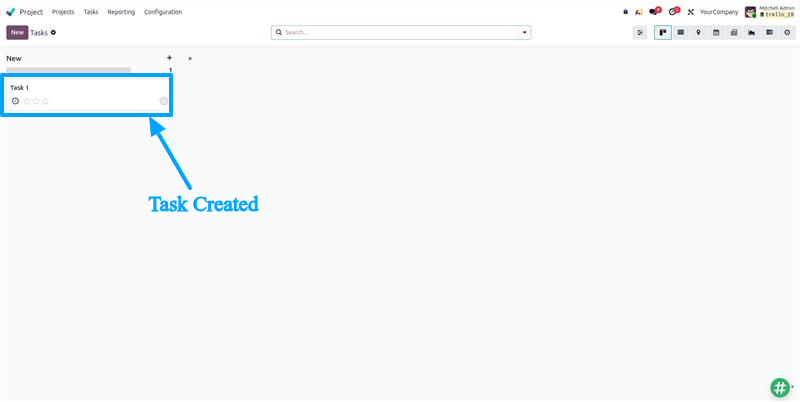Viewport: 800px width, 402px height.
Task: Click the debug bug icon in navbar
Action: [626, 12]
